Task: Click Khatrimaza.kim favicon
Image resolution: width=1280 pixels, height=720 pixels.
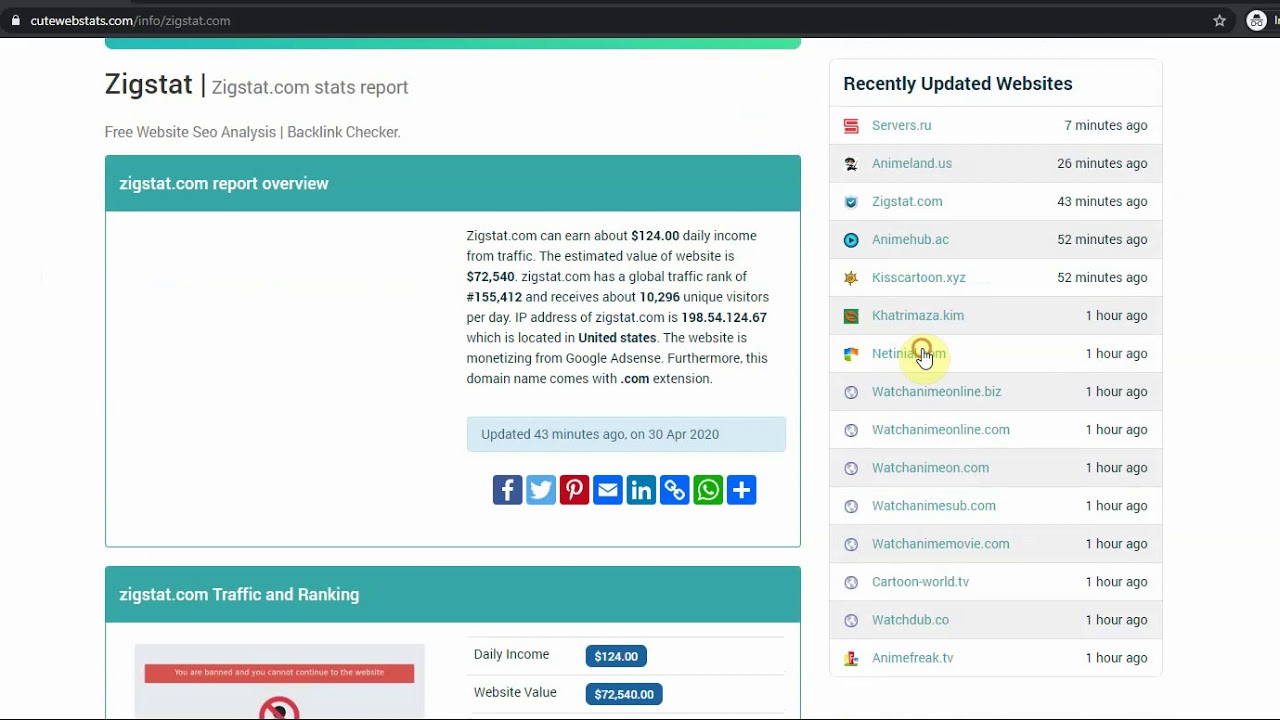Action: coord(851,316)
